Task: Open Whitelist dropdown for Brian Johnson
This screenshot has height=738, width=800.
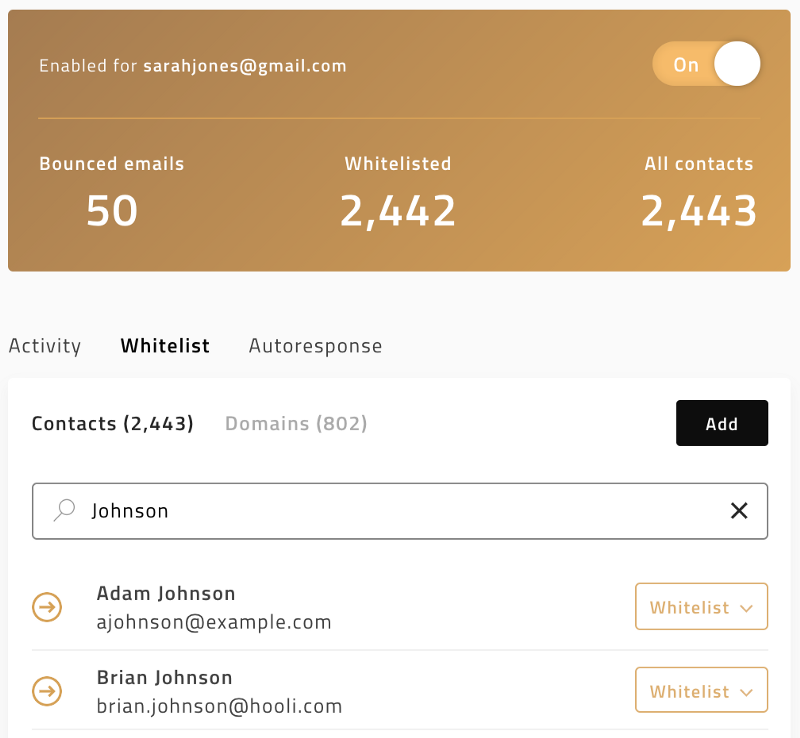Action: 701,690
